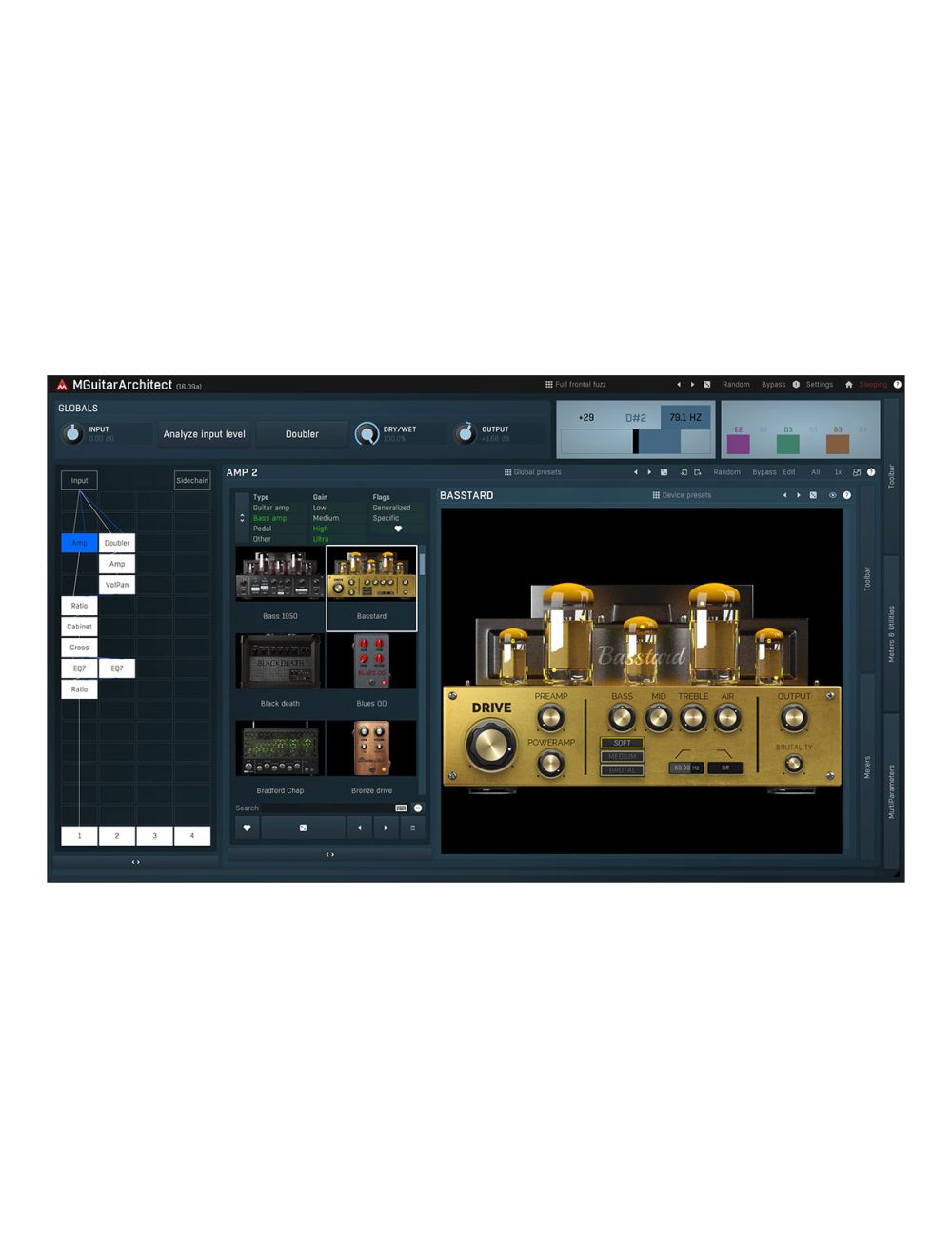Image resolution: width=952 pixels, height=1257 pixels.
Task: Select output channel 4 in routing grid
Action: click(x=192, y=836)
